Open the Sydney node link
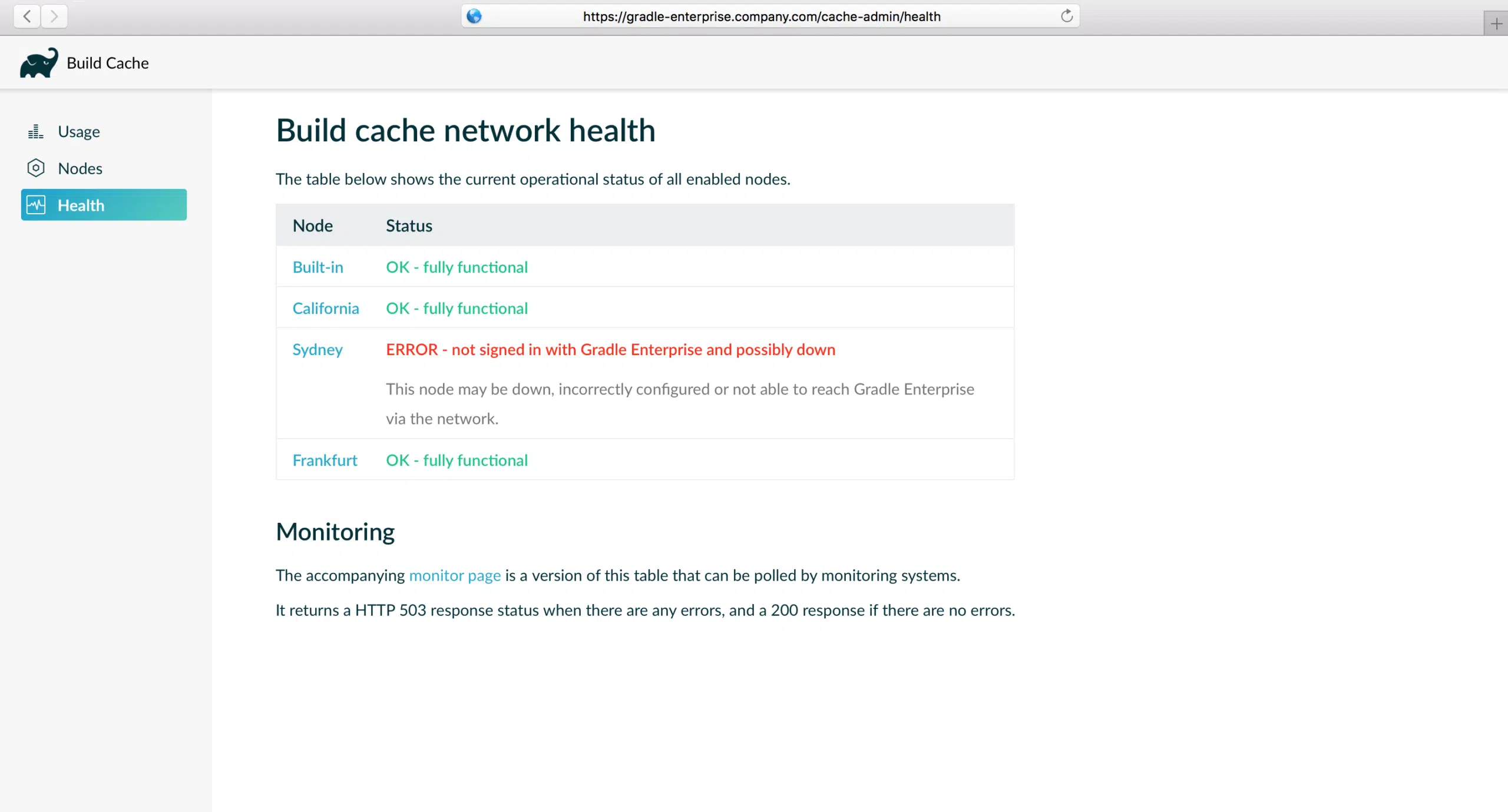1508x812 pixels. (x=318, y=350)
